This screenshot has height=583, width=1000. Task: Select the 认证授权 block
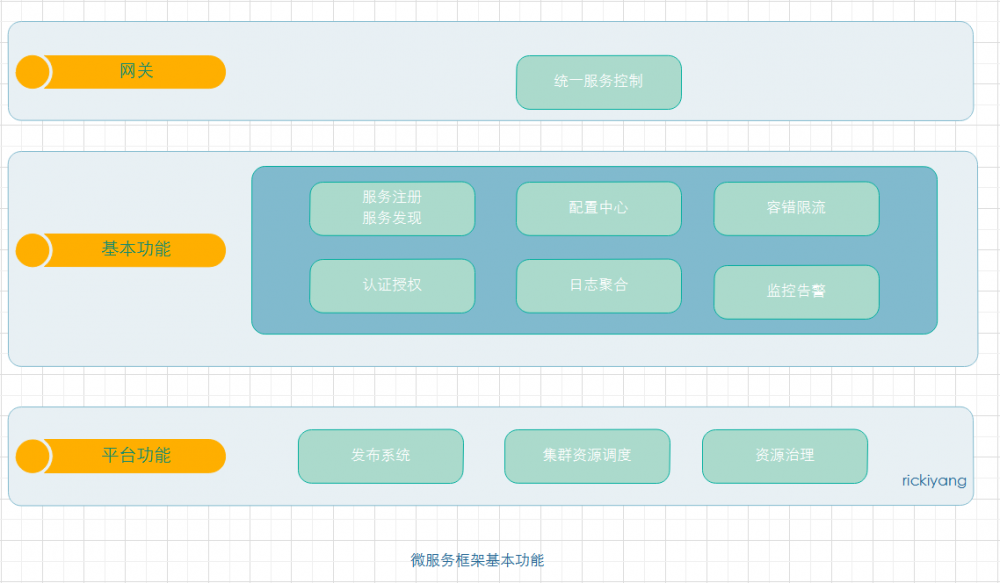click(x=392, y=285)
